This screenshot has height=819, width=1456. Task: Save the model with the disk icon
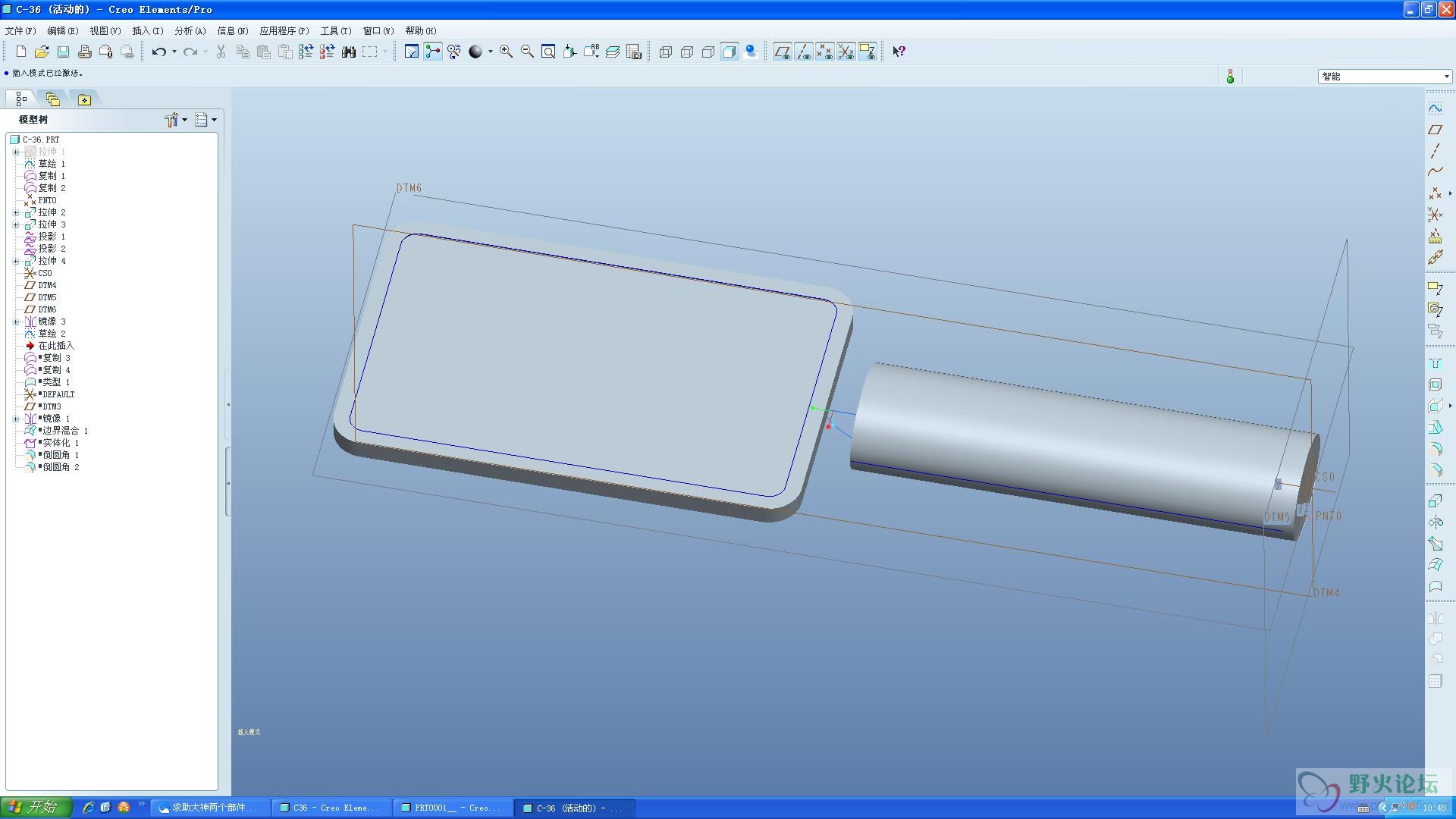coord(63,52)
